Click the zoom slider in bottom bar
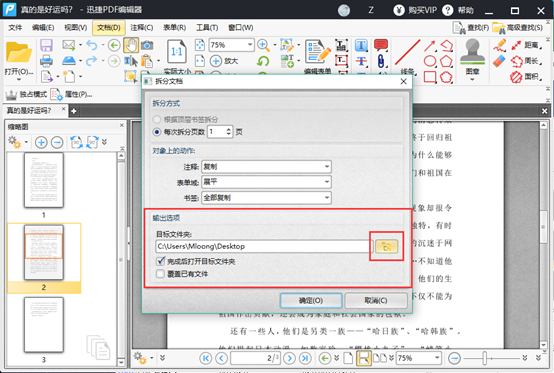The image size is (554, 373). 485,358
